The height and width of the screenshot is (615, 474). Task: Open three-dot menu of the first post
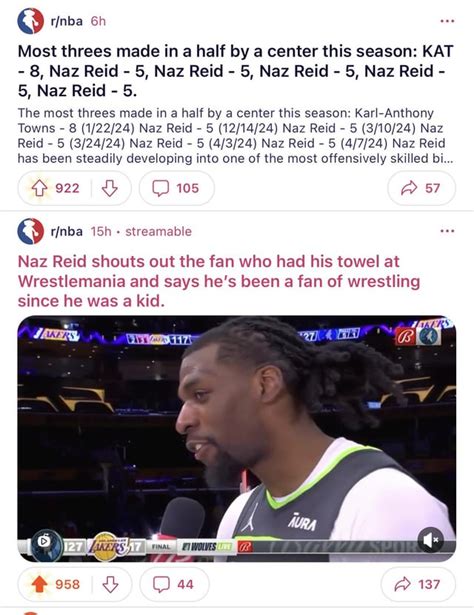tap(447, 21)
